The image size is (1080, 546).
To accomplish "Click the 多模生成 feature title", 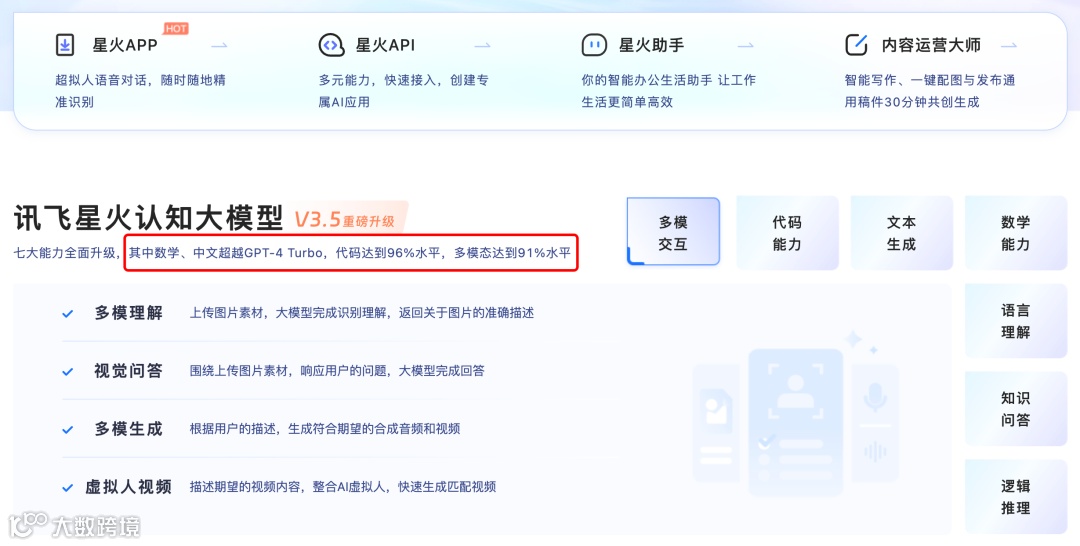I will pos(128,429).
